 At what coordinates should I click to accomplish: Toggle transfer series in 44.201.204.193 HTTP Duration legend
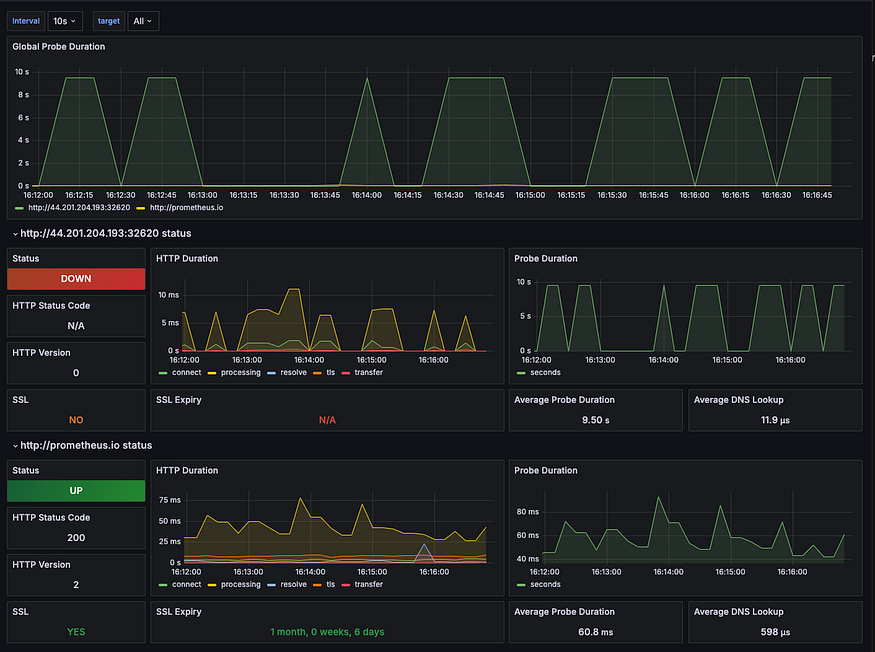[368, 372]
